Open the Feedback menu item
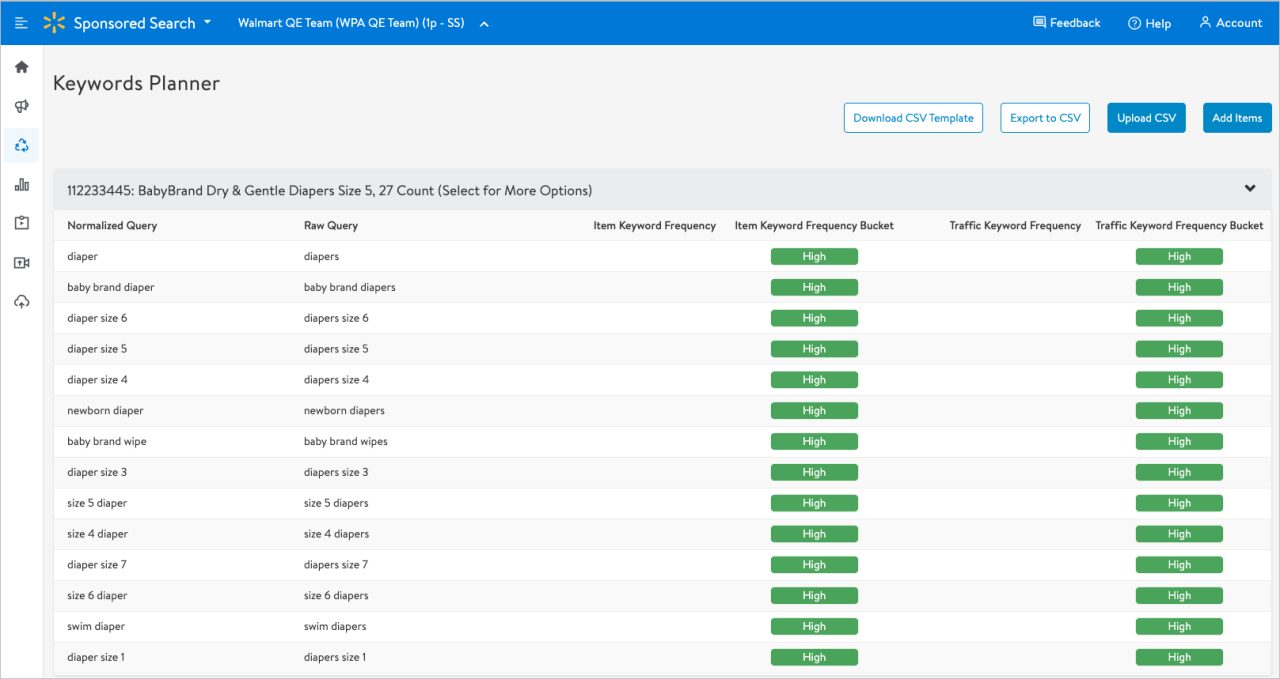The image size is (1280, 679). coord(1066,23)
